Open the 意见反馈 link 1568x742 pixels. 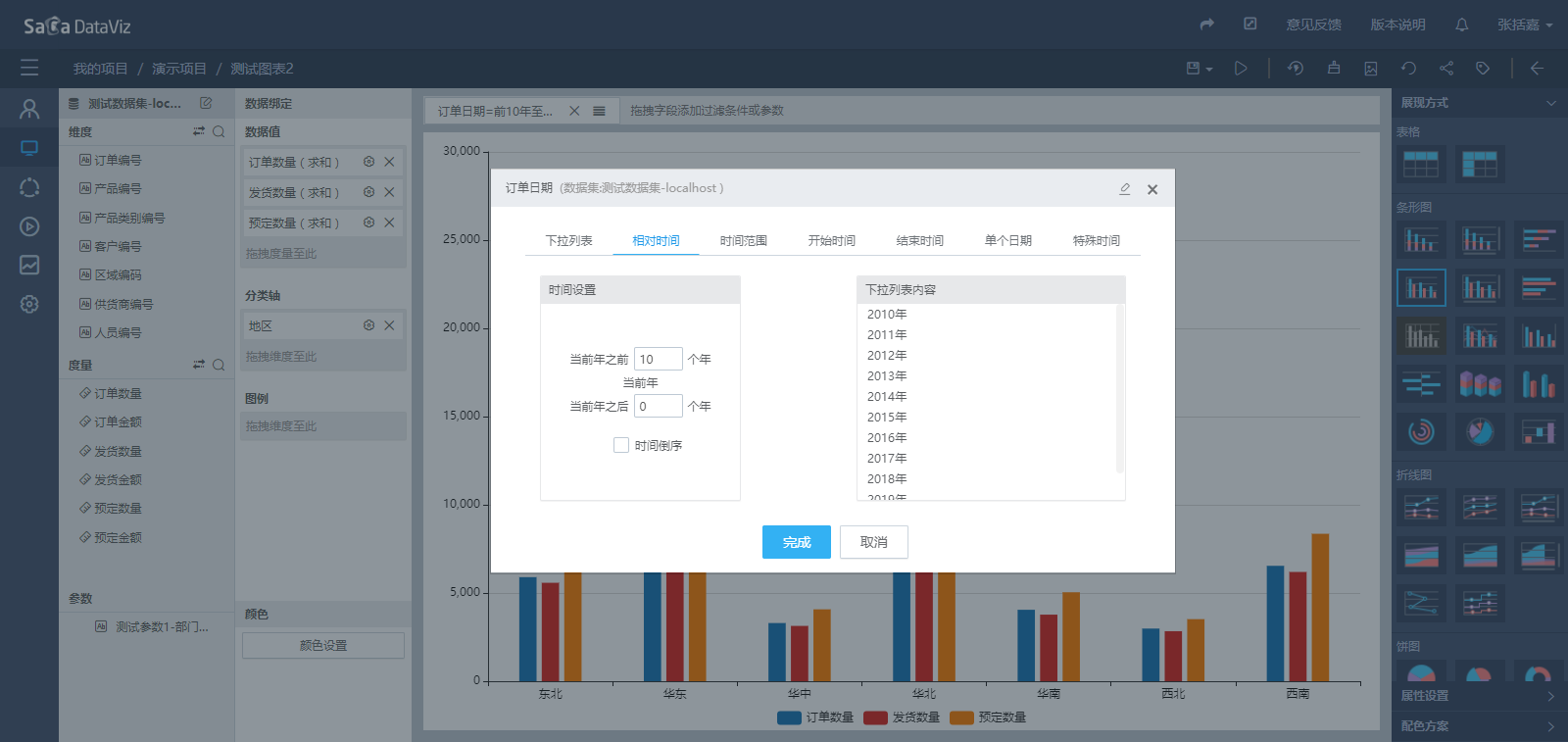(1313, 25)
